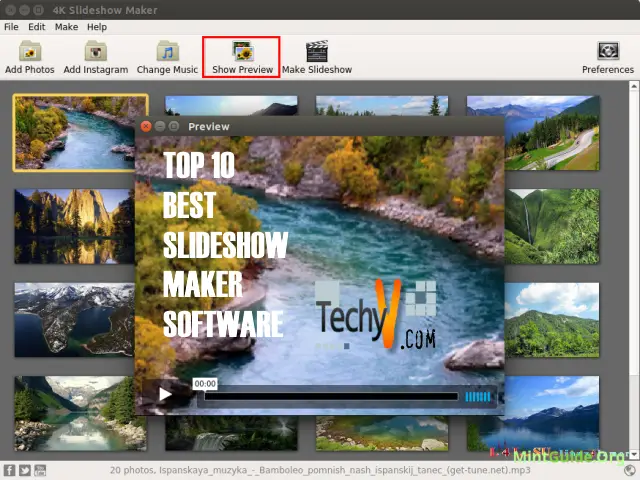Image resolution: width=640 pixels, height=480 pixels.
Task: Click the Show Preview button
Action: coord(242,57)
